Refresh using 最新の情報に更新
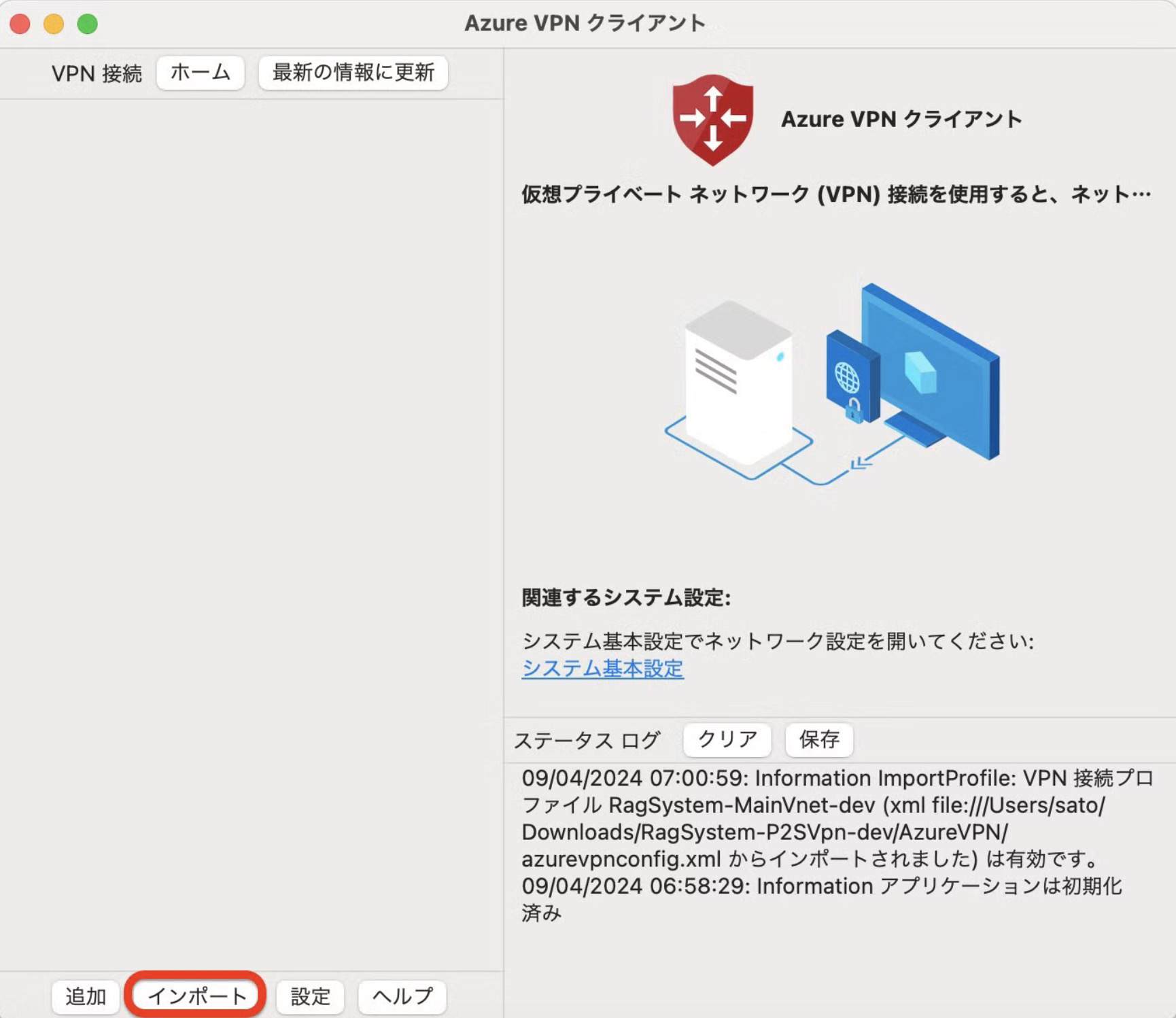This screenshot has width=1176, height=1018. coord(352,73)
